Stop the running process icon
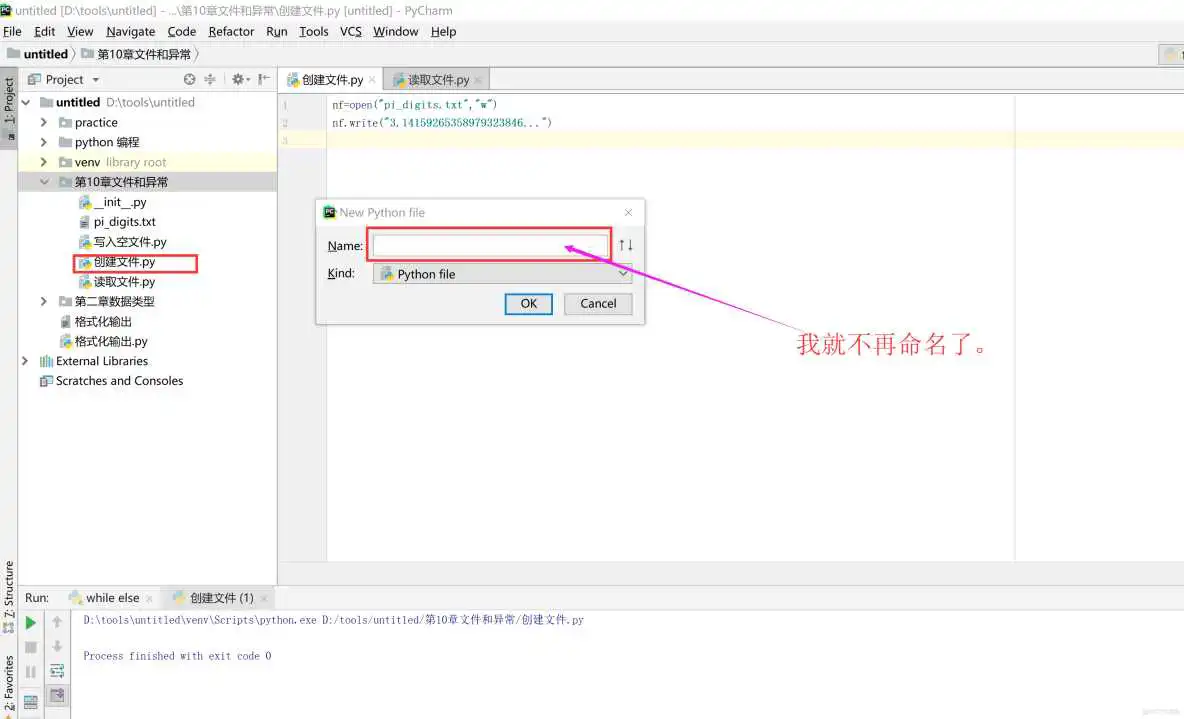1184x719 pixels. click(30, 646)
